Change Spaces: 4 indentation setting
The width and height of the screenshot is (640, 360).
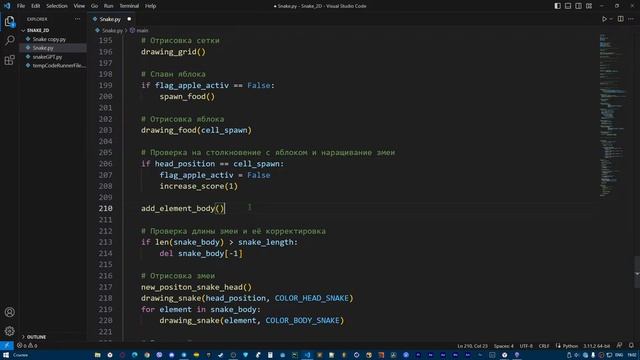(x=504, y=345)
